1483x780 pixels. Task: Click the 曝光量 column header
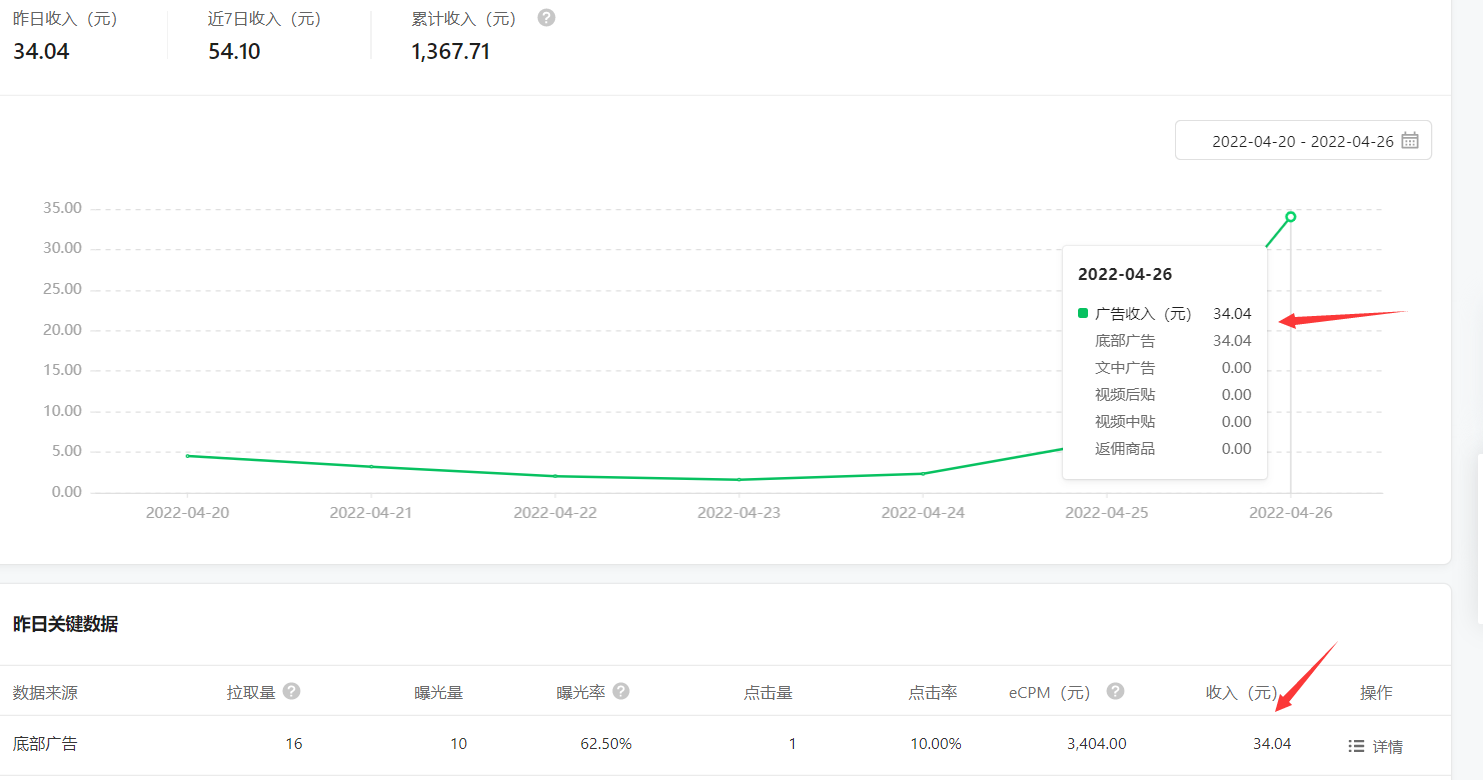tap(439, 692)
